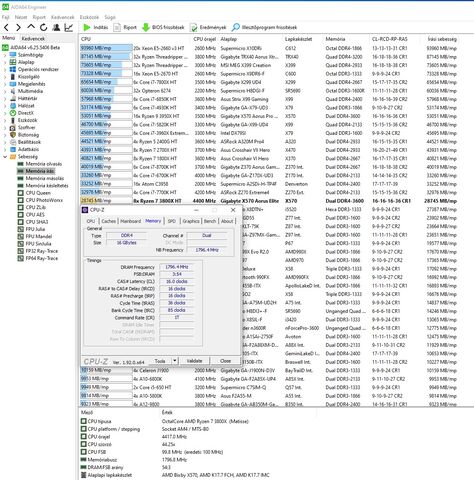This screenshot has width=474, height=480.
Task: Open the Riport toolbar button
Action: point(125,27)
